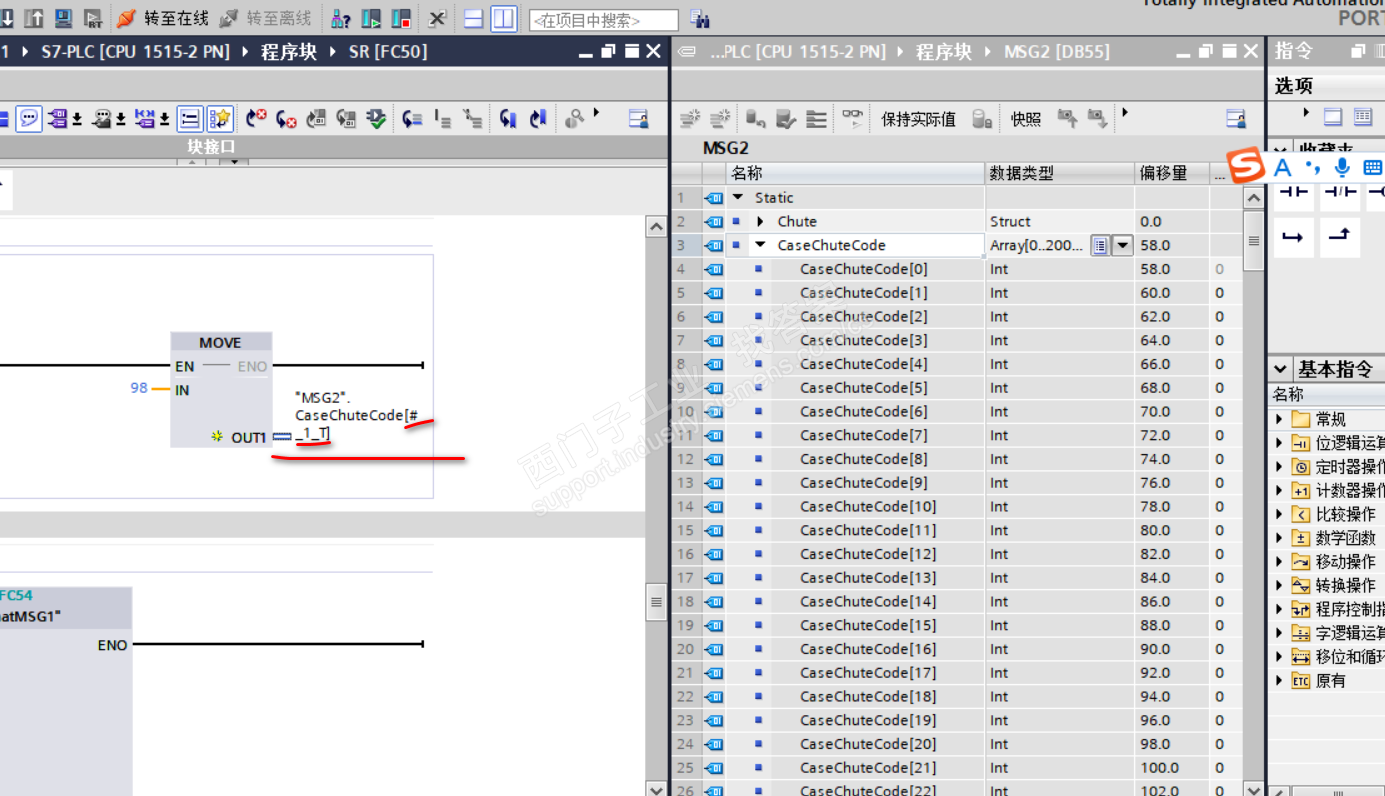This screenshot has height=796, width=1385.
Task: Click the array editor icon beside Array[0..200...
Action: (x=1101, y=245)
